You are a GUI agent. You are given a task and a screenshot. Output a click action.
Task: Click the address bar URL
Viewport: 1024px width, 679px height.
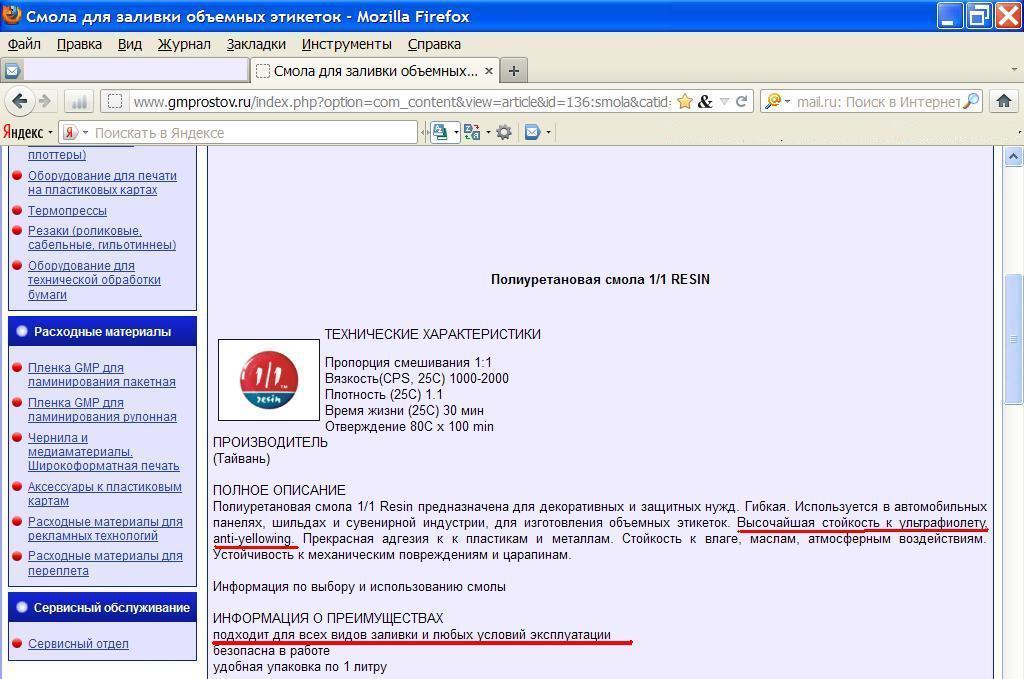pyautogui.click(x=402, y=102)
